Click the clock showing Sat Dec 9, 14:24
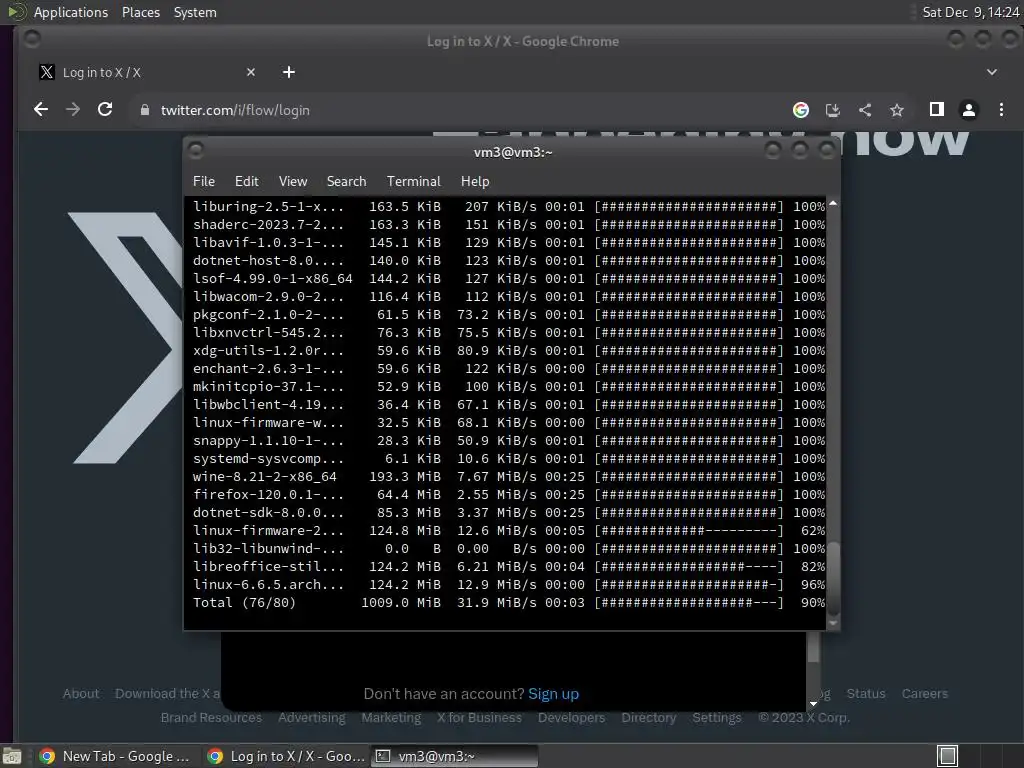Image resolution: width=1024 pixels, height=768 pixels. click(970, 12)
